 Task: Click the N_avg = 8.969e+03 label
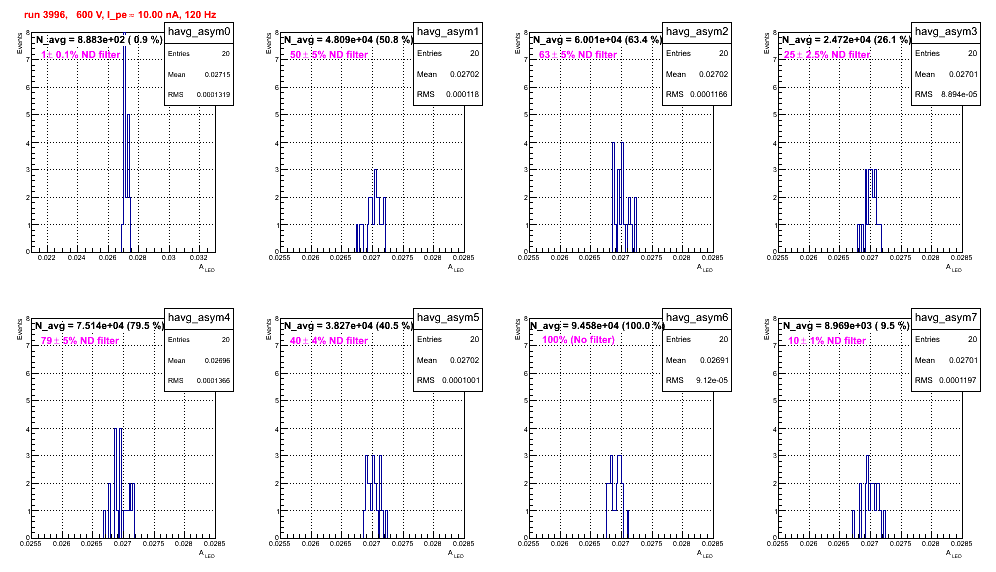(845, 325)
